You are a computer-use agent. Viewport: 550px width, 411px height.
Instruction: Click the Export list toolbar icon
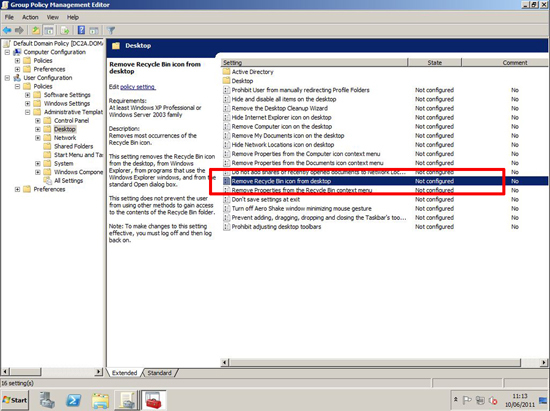click(x=65, y=31)
